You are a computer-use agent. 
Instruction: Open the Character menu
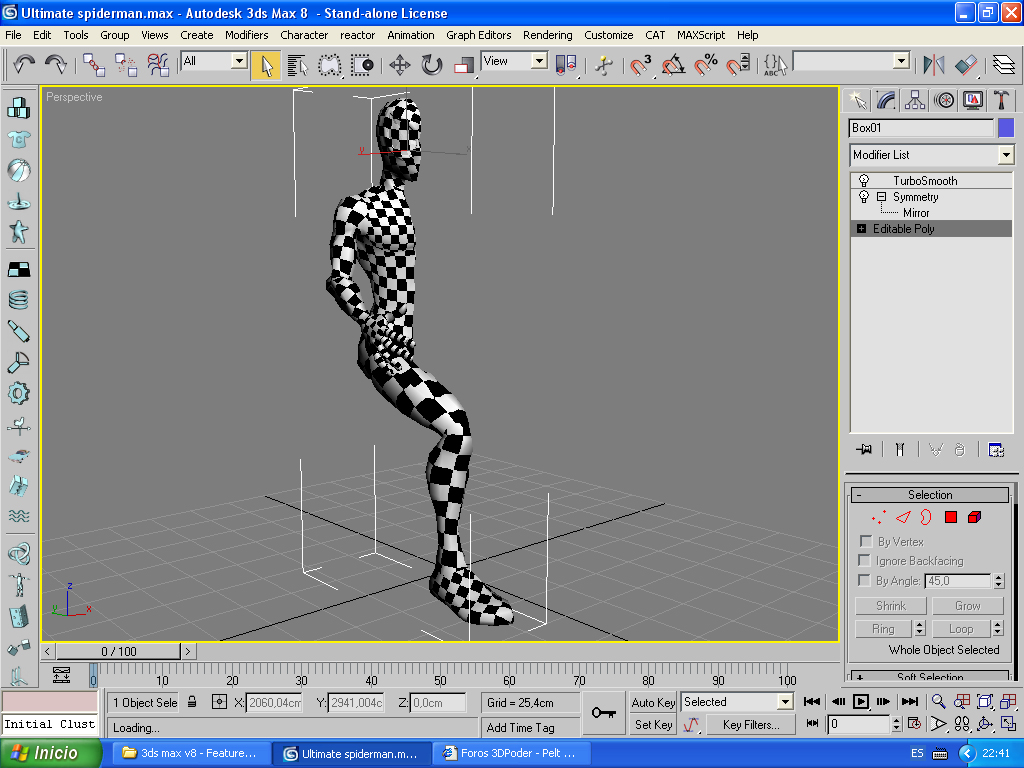pos(304,35)
